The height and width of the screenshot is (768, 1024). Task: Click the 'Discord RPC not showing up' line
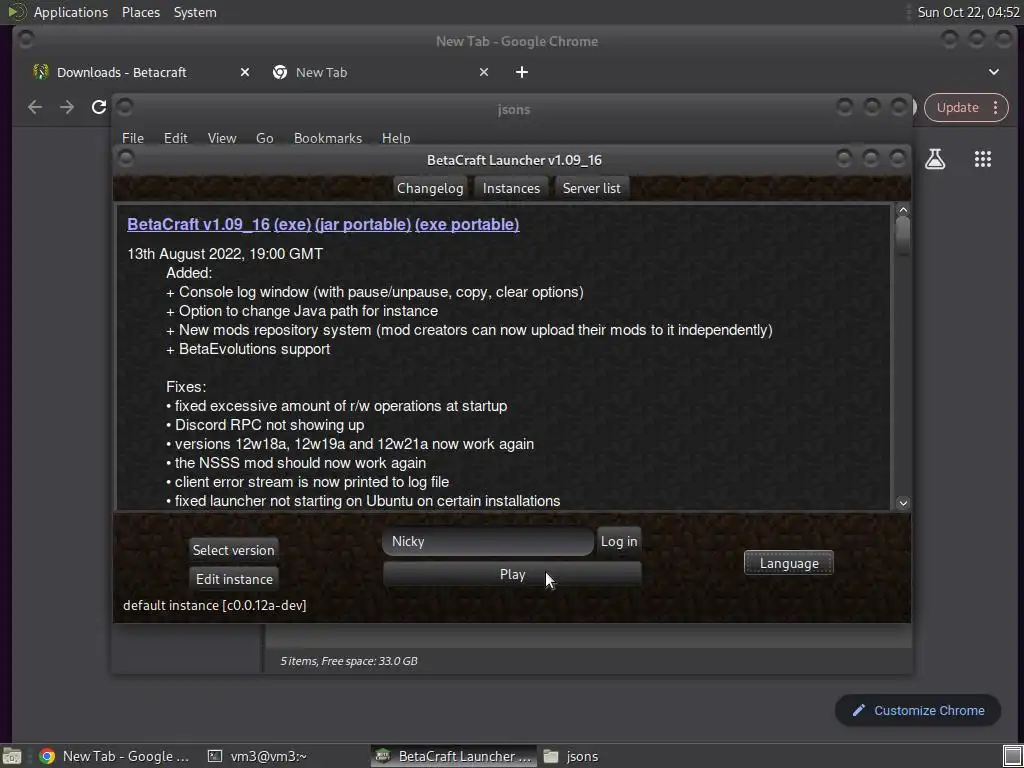(x=265, y=425)
